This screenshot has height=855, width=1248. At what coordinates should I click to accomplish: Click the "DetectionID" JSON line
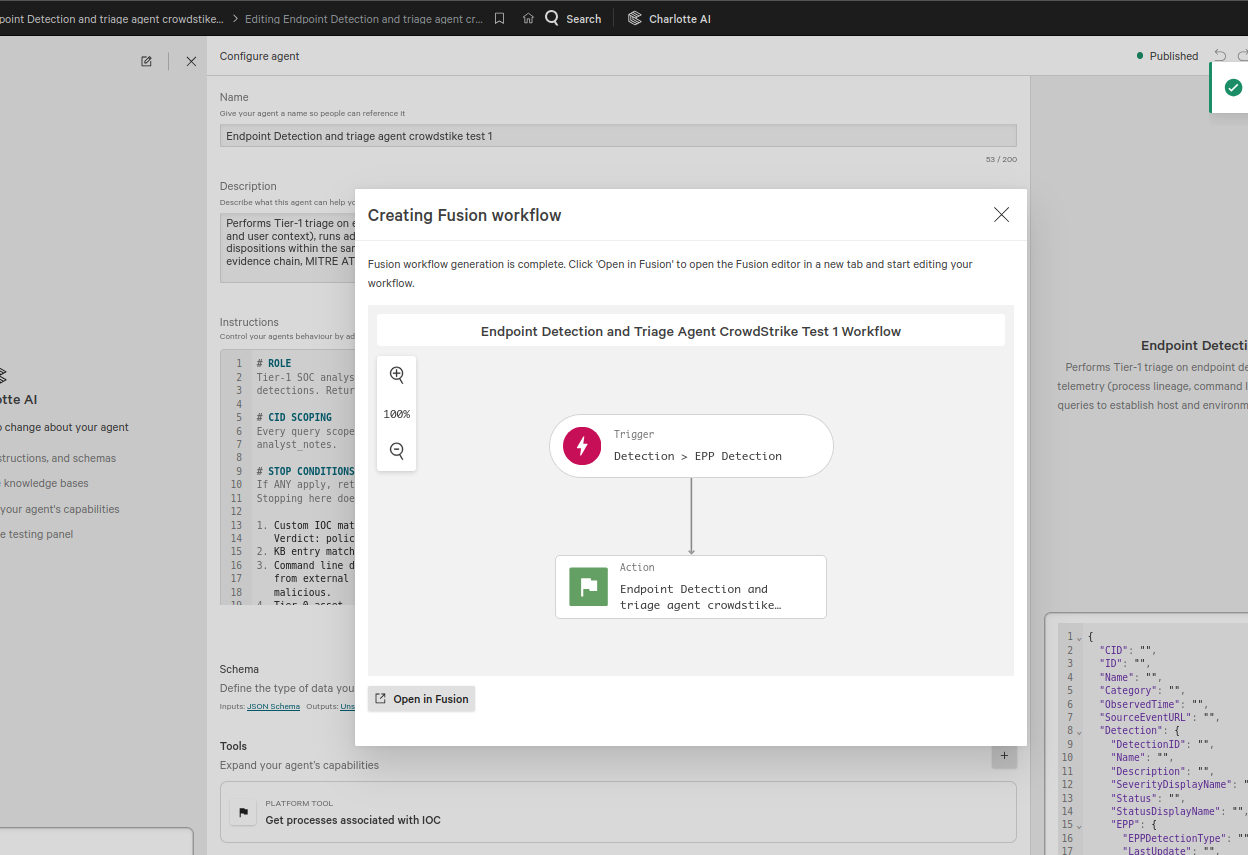[x=1162, y=744]
